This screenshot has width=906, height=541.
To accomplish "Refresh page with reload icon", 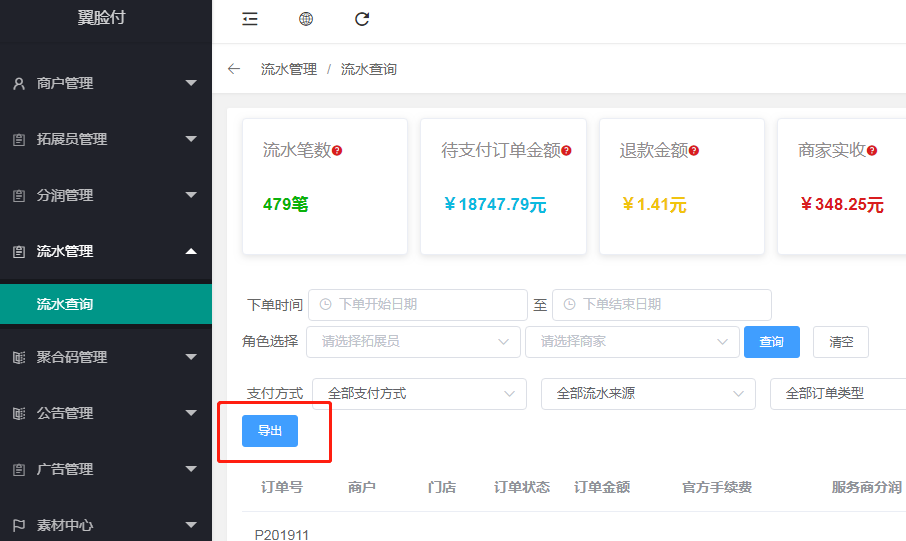I will pyautogui.click(x=362, y=19).
